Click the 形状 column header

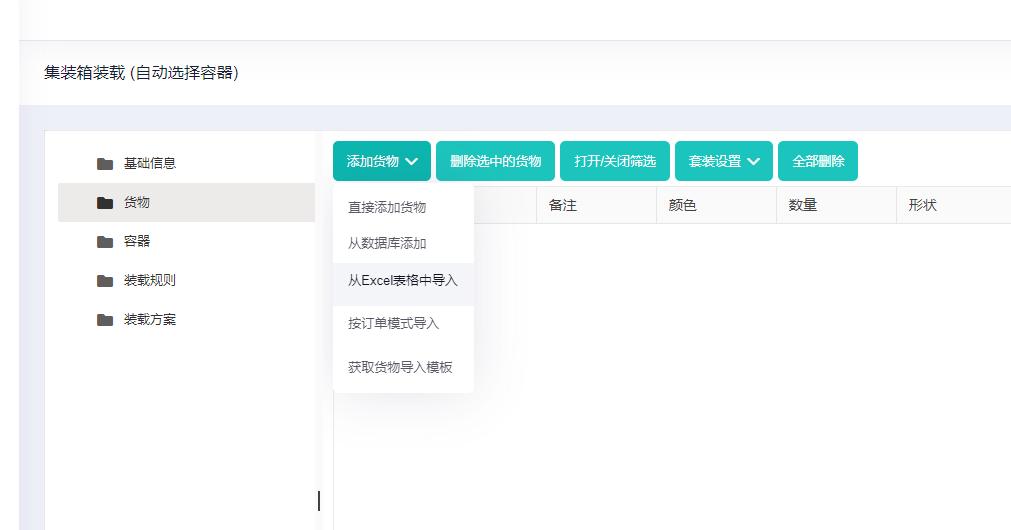tap(954, 205)
